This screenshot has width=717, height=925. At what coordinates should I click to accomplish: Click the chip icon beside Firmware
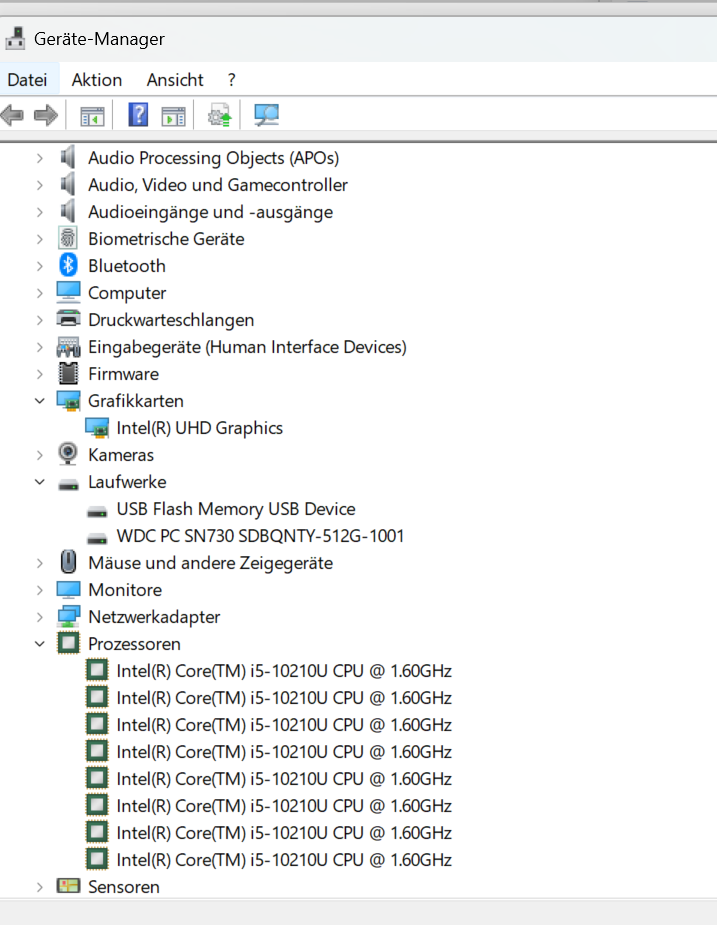point(68,373)
